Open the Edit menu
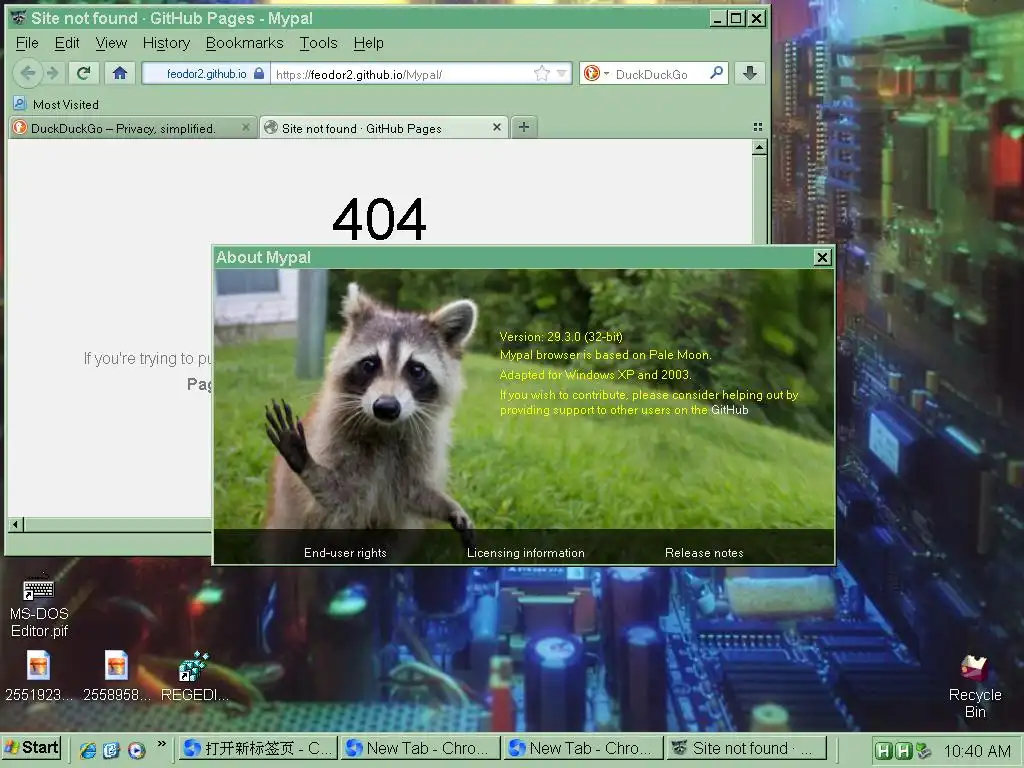 pos(67,43)
